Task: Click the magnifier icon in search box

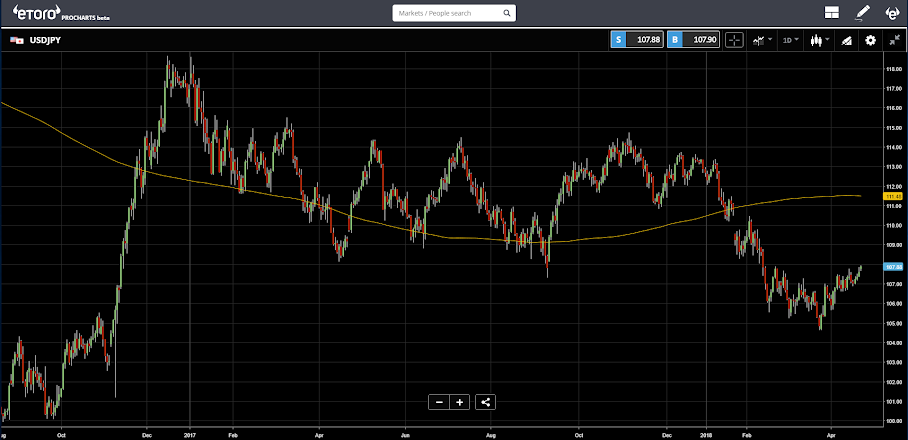Action: (x=507, y=13)
